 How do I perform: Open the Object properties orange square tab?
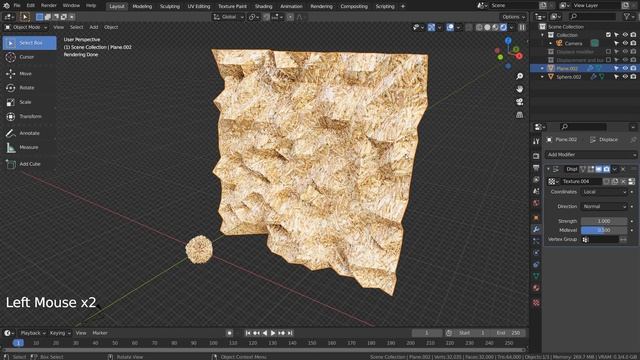coord(536,218)
